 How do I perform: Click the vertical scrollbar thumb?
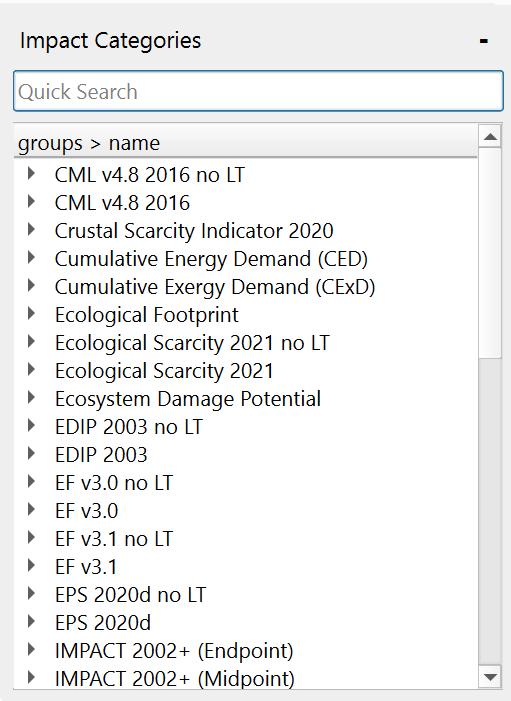(490, 253)
